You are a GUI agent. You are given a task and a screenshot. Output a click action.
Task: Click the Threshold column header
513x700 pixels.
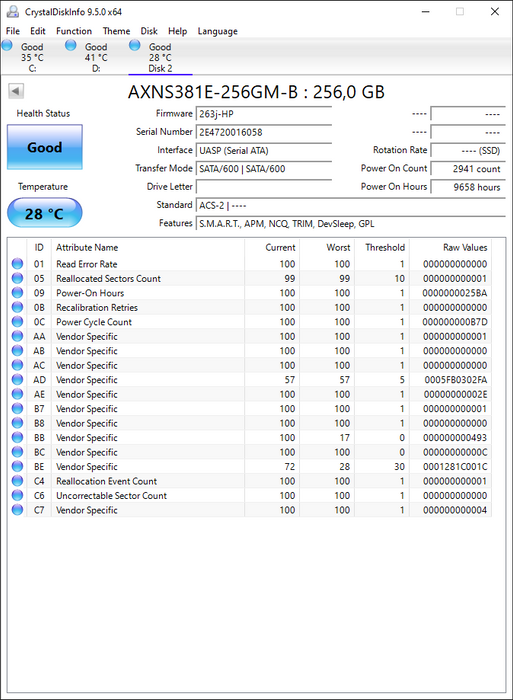click(x=382, y=247)
